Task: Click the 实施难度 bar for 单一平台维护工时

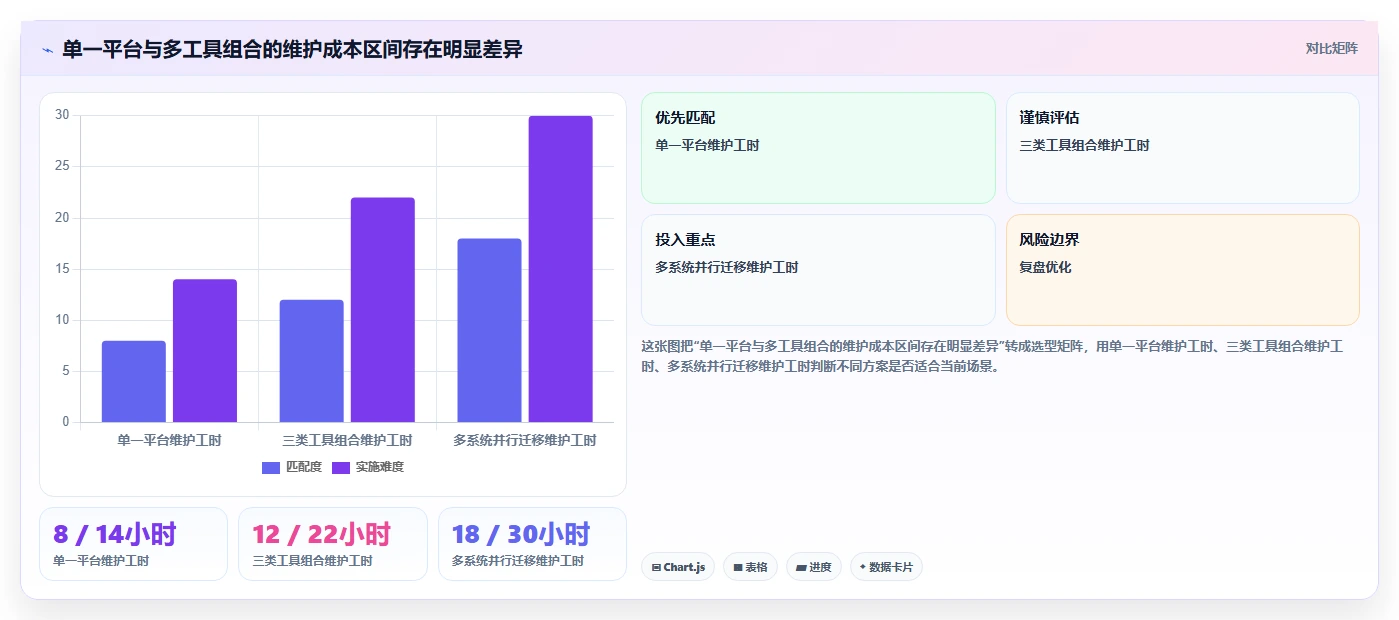Action: [x=205, y=350]
